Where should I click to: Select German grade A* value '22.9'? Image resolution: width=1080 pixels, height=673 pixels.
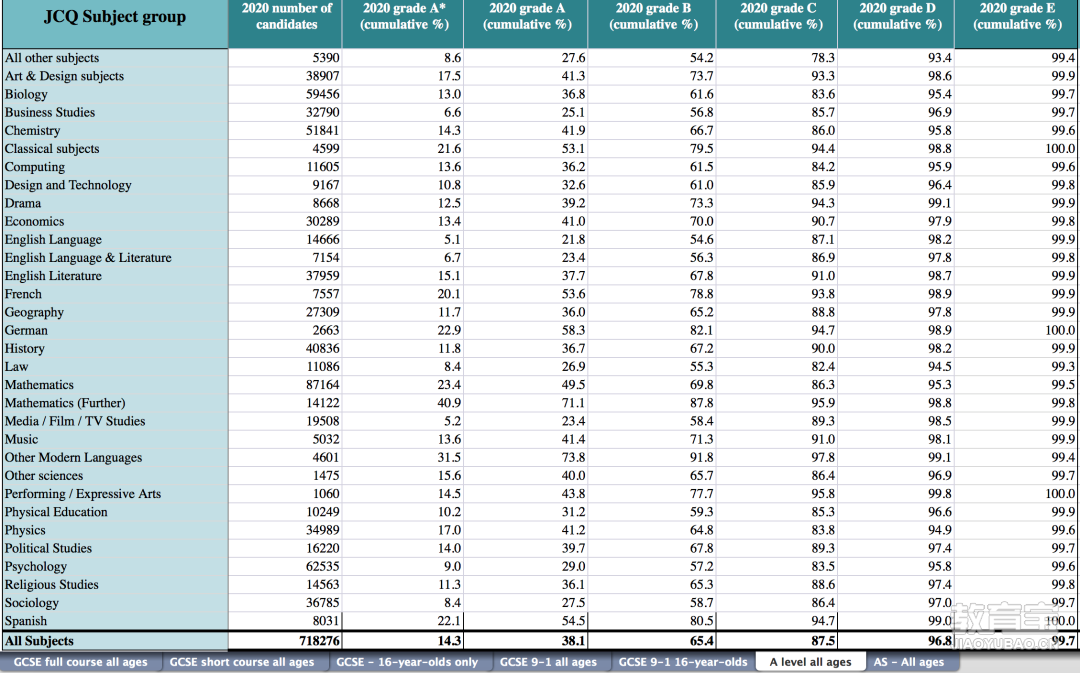coord(449,330)
